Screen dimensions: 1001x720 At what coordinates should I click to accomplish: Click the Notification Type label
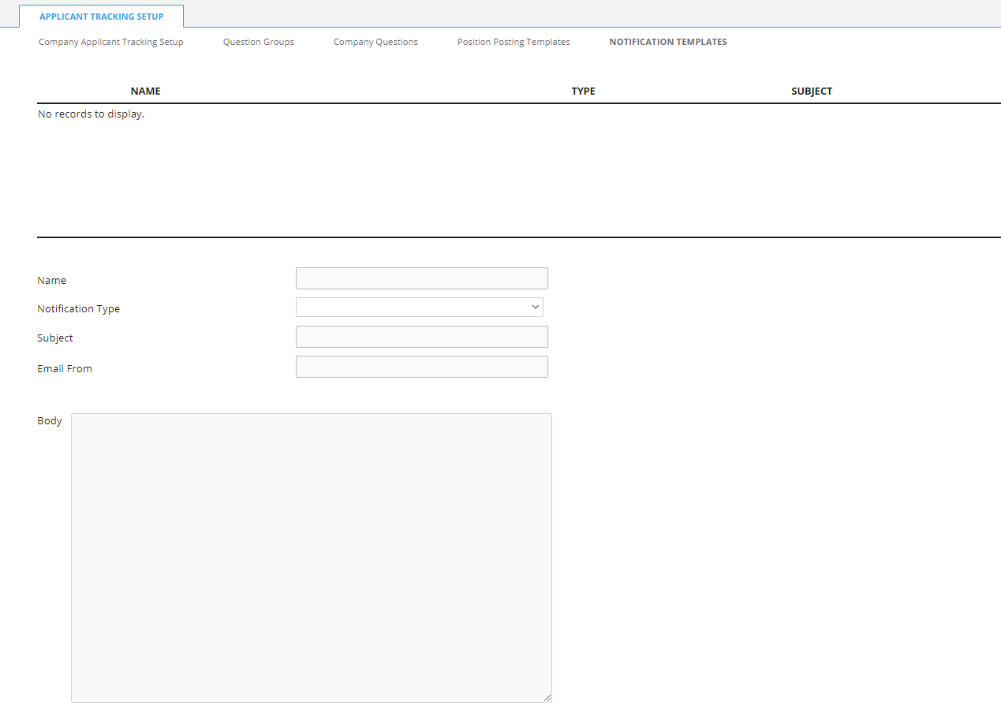[79, 309]
